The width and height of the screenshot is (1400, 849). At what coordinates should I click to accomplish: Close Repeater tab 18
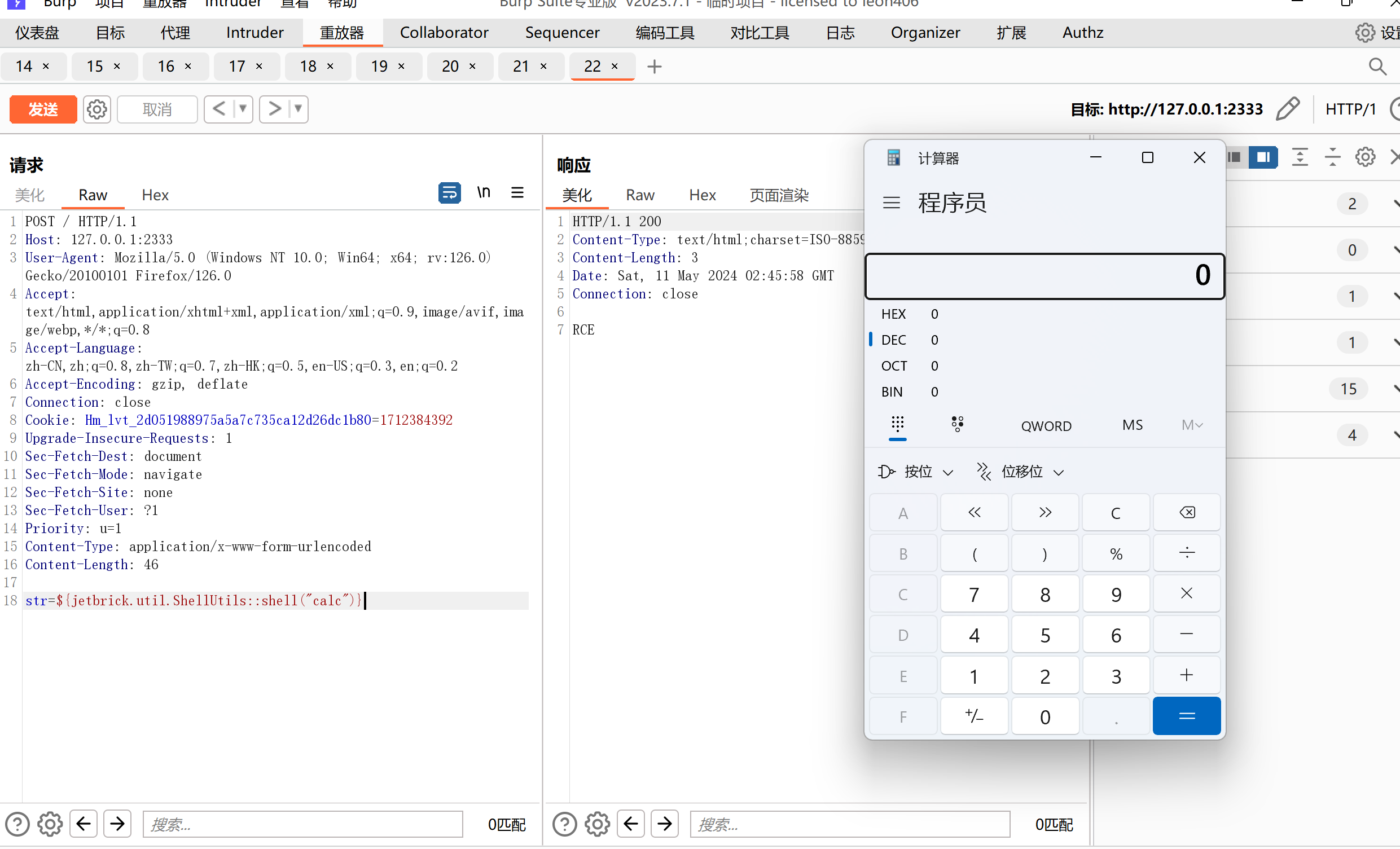click(330, 67)
